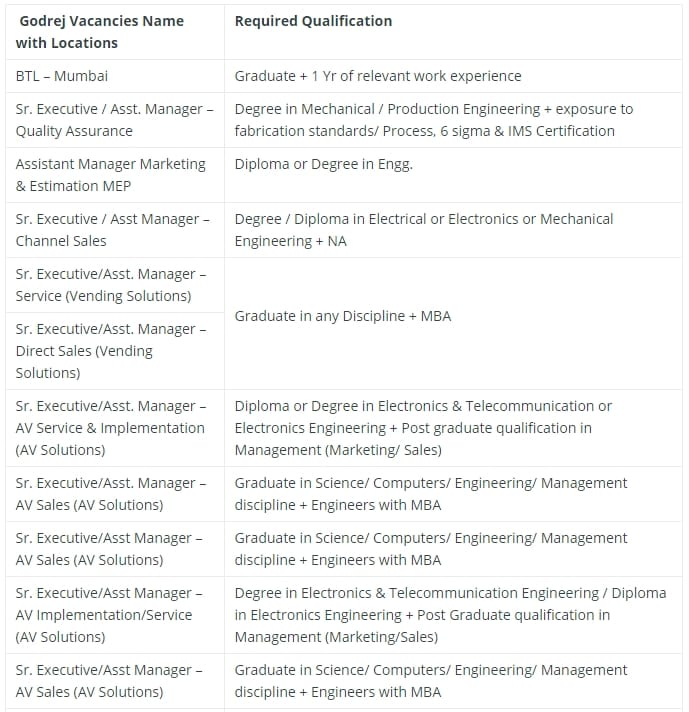
Task: Click the "Required Qualification" column header
Action: [x=313, y=21]
